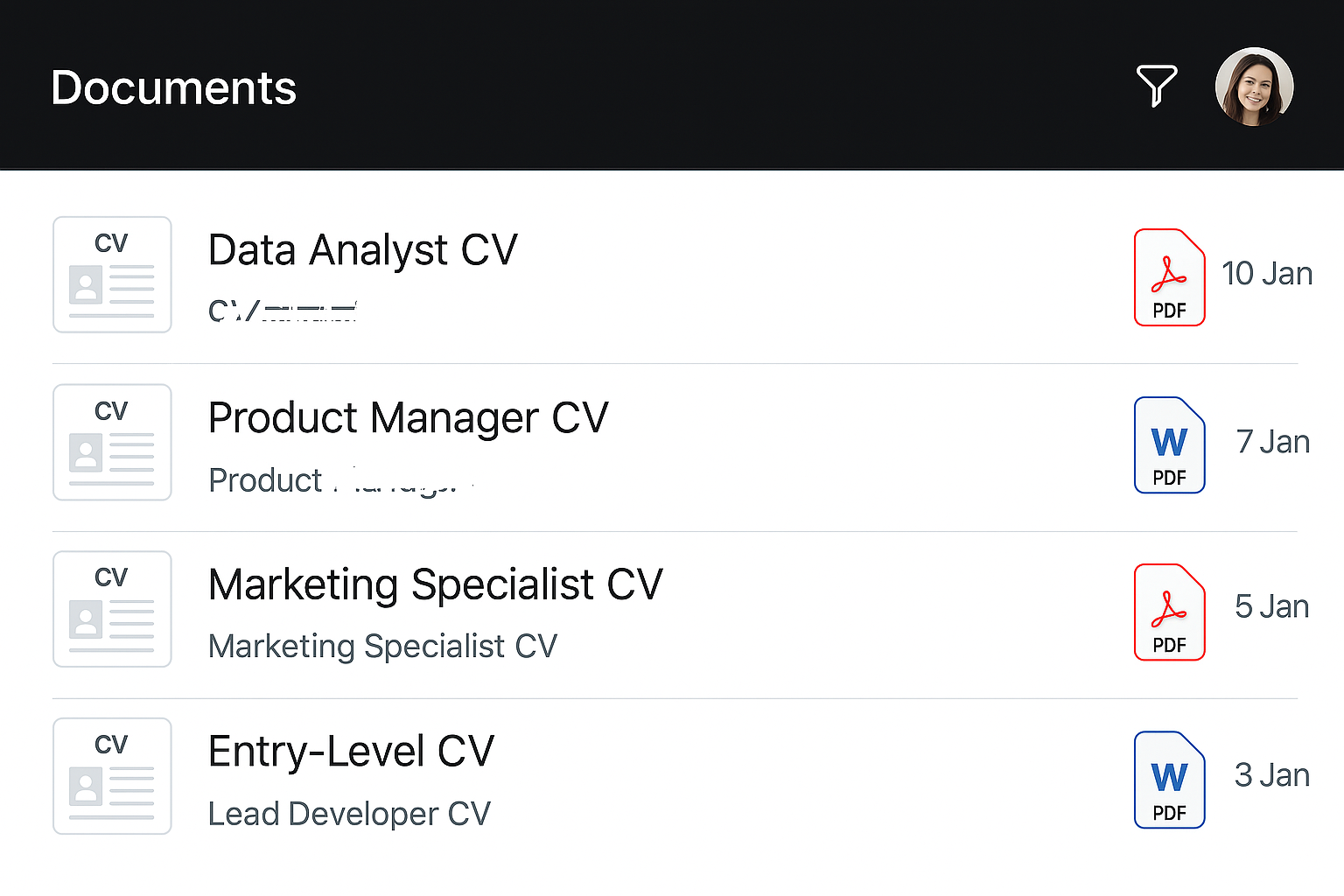This screenshot has width=1344, height=896.
Task: Click the grey Marketing Specialist CV subtitle
Action: (x=382, y=647)
